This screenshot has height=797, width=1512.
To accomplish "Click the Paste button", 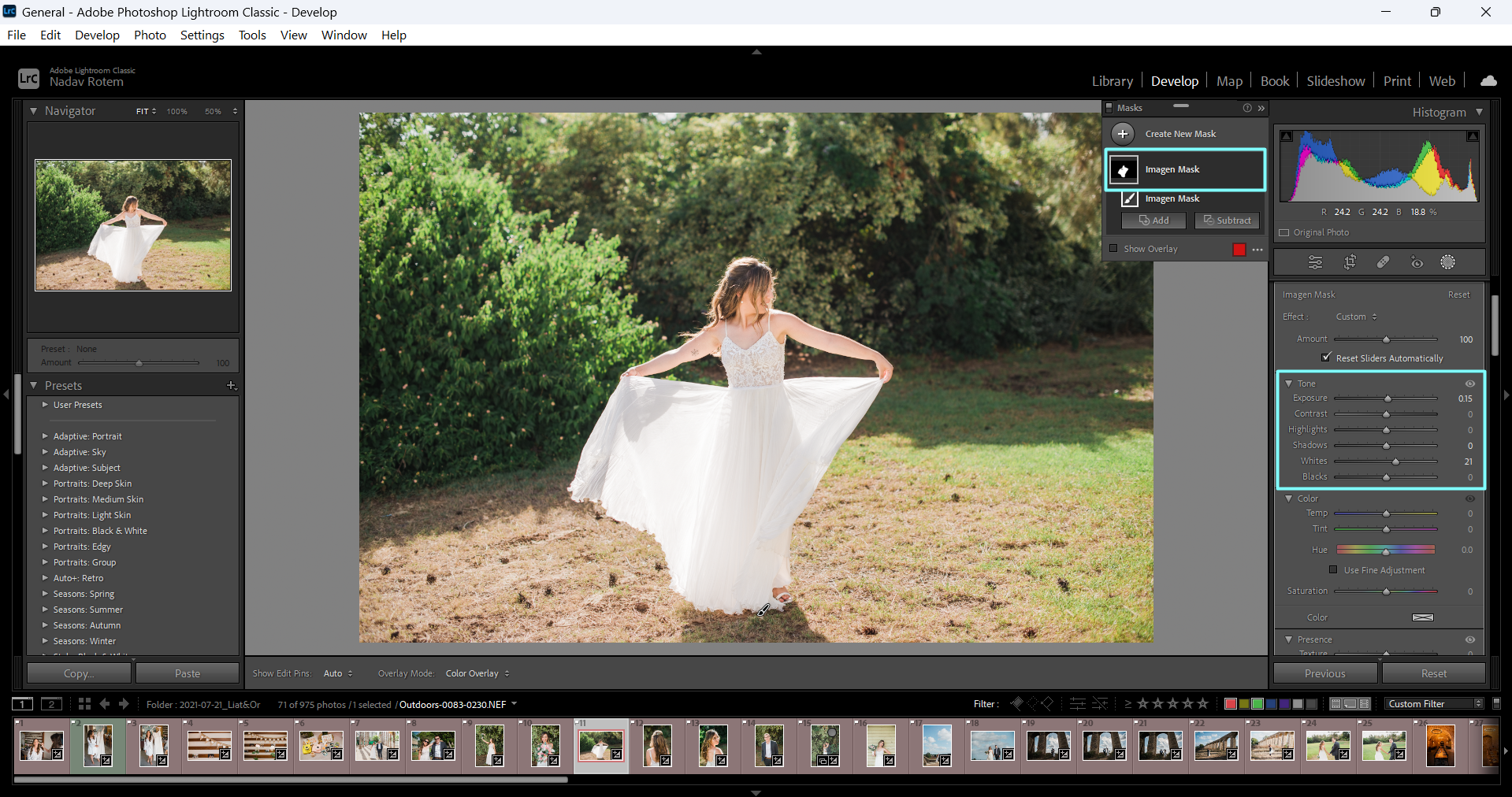I will point(188,673).
